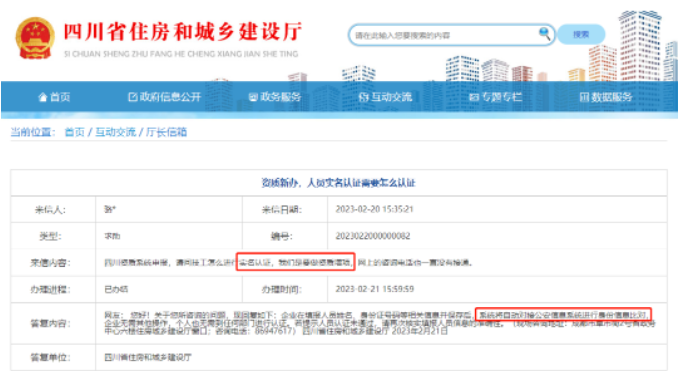Click the 当前位置 label

(33, 132)
